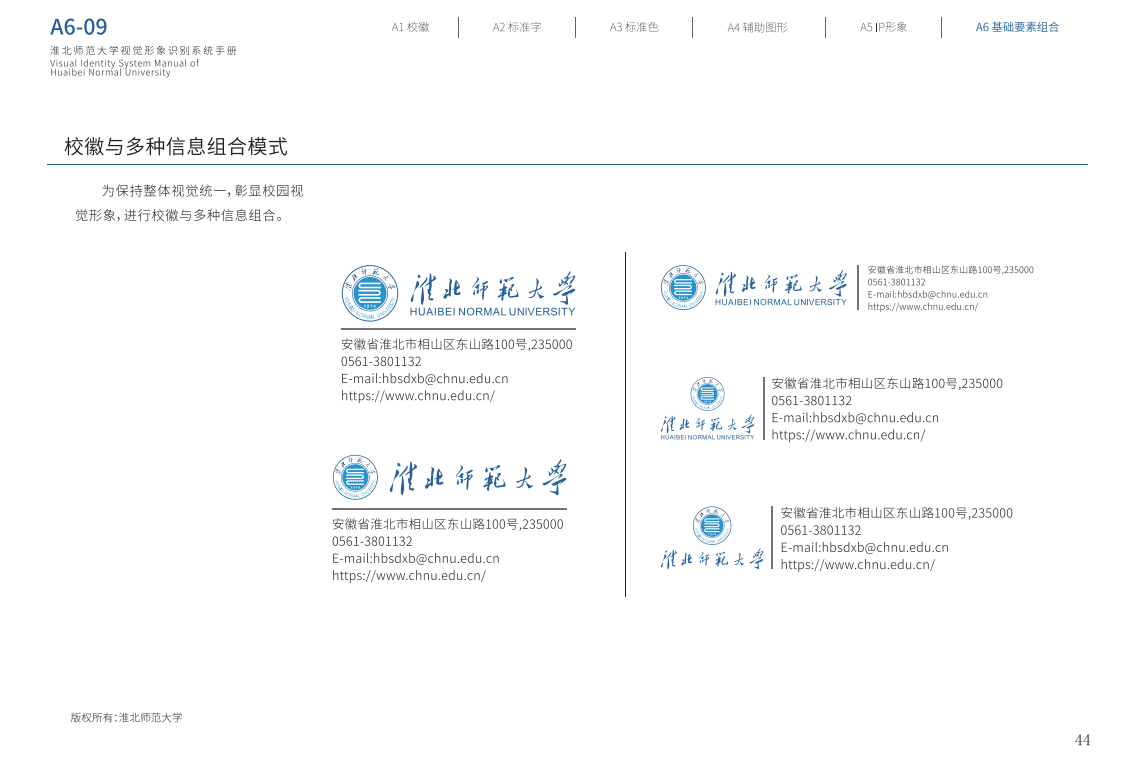Click the calligraphy name in the middle-left logo
The image size is (1138, 769).
tap(479, 477)
